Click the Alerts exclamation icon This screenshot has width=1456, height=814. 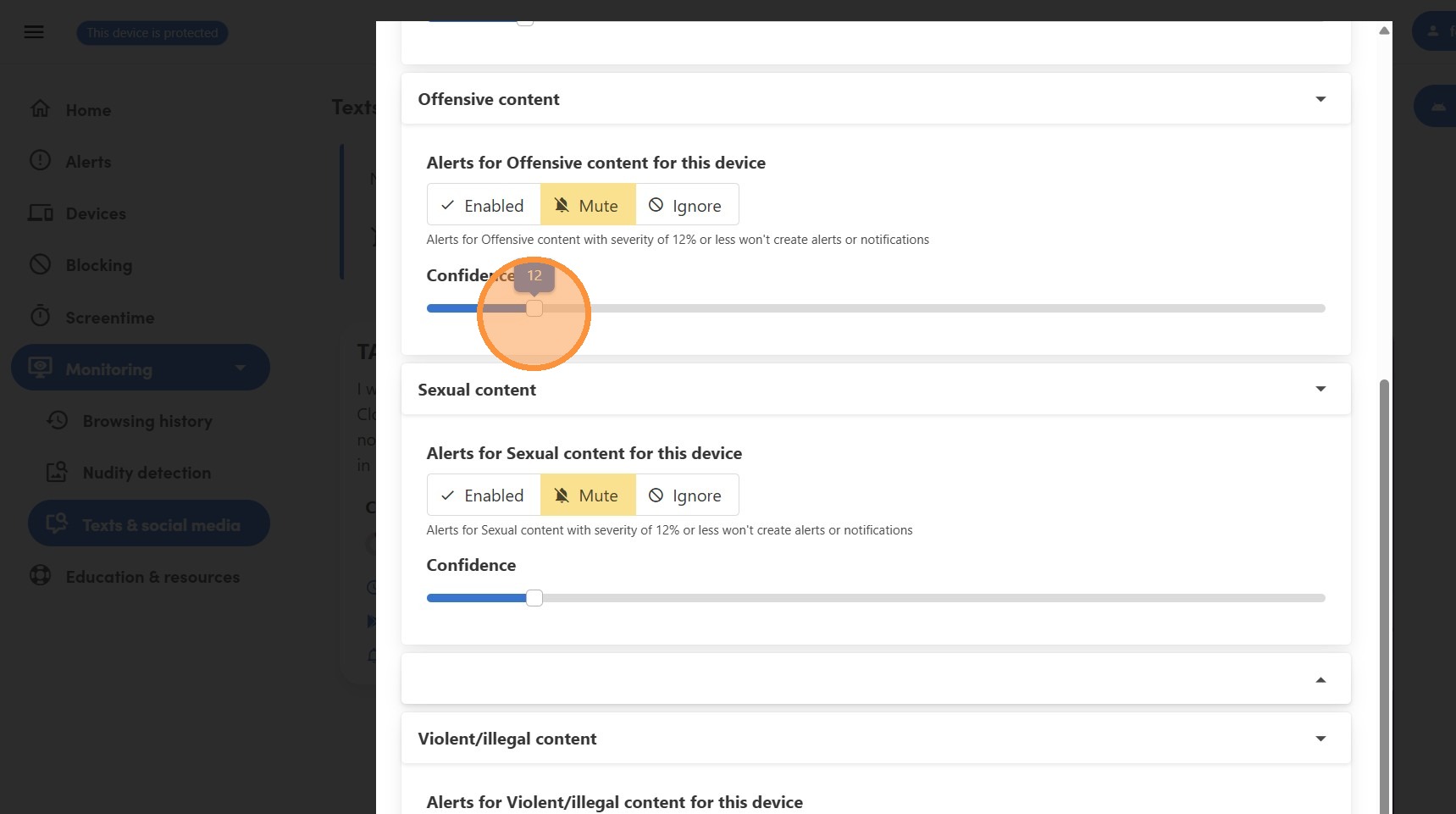[40, 161]
